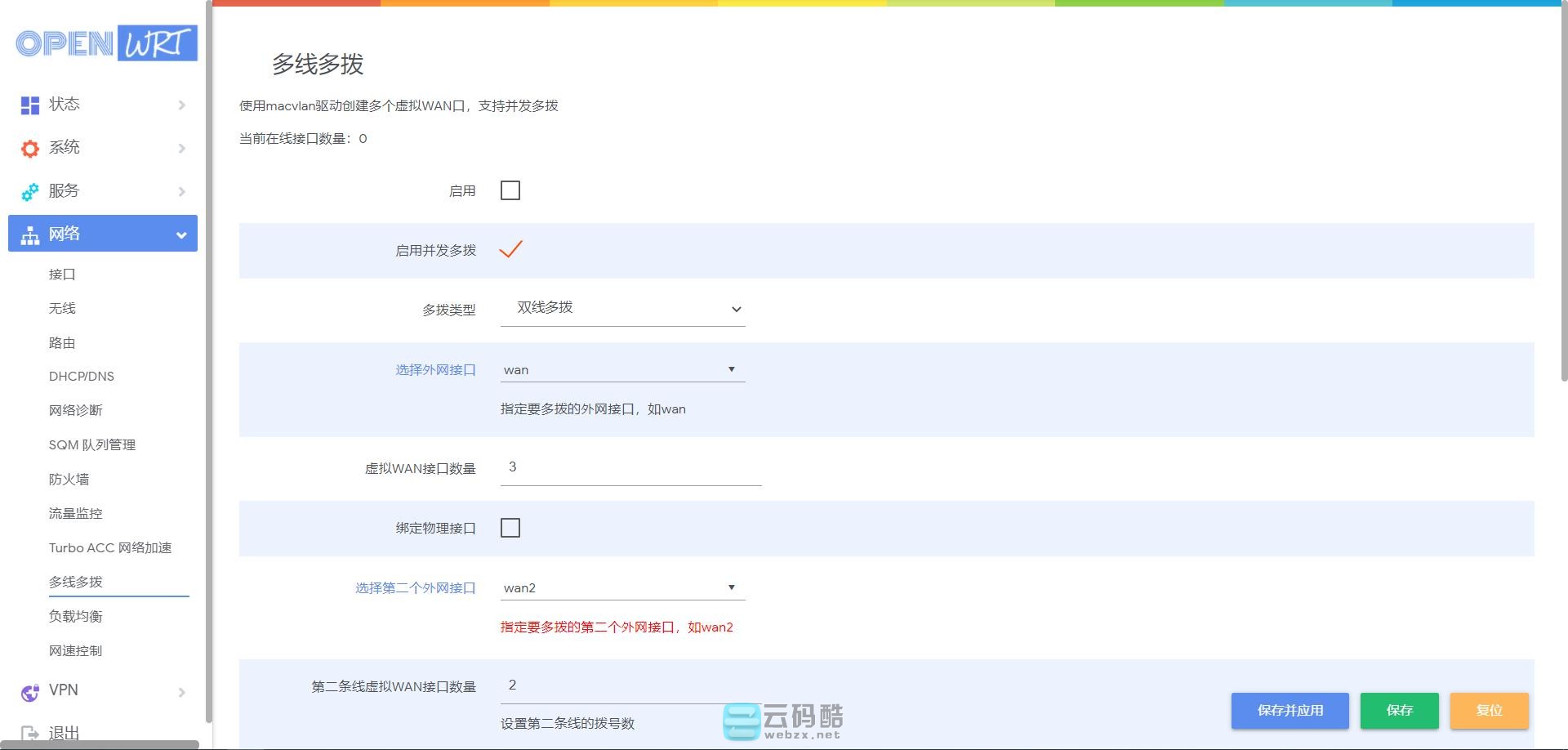This screenshot has height=750, width=1568.
Task: Click the orange 复位 reset button
Action: (x=1489, y=710)
